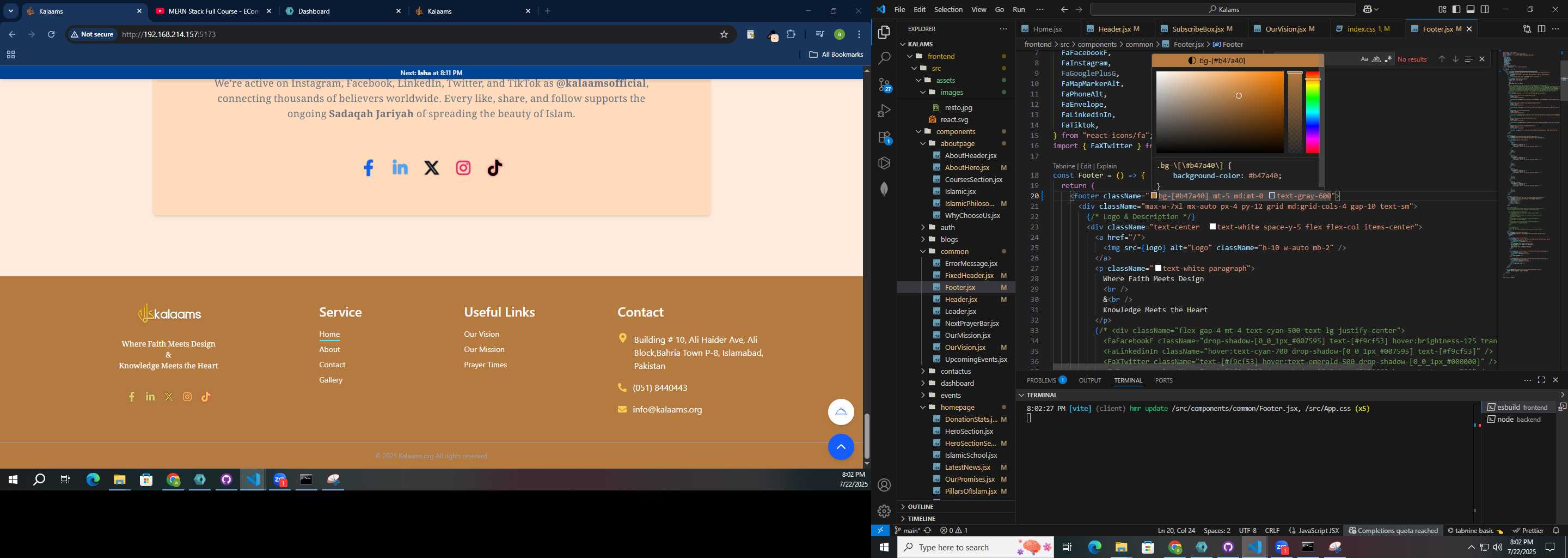1568x558 pixels.
Task: Click Find in Selection icon in find widget
Action: click(1468, 59)
